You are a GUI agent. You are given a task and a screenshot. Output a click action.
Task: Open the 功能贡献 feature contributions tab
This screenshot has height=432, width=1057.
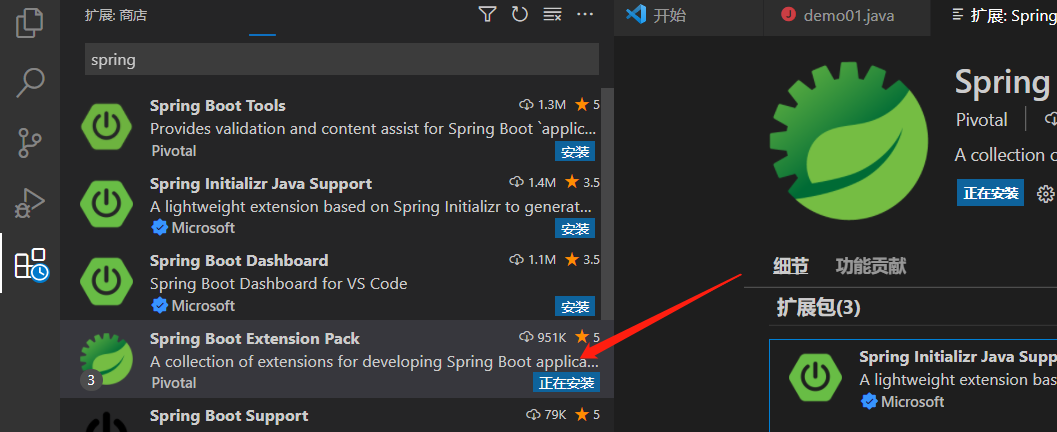pos(871,266)
